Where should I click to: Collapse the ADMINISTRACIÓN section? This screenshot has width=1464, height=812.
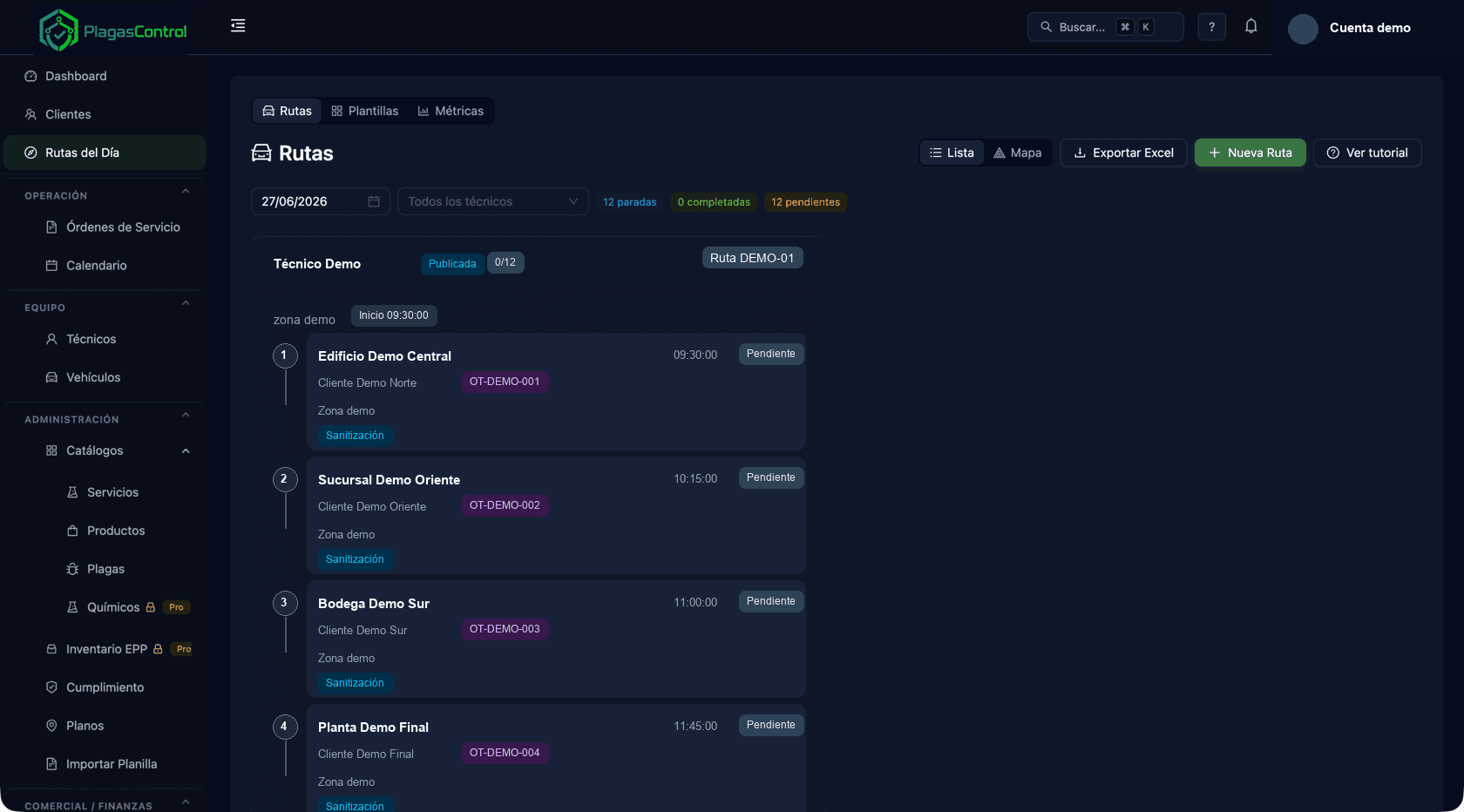pyautogui.click(x=186, y=415)
